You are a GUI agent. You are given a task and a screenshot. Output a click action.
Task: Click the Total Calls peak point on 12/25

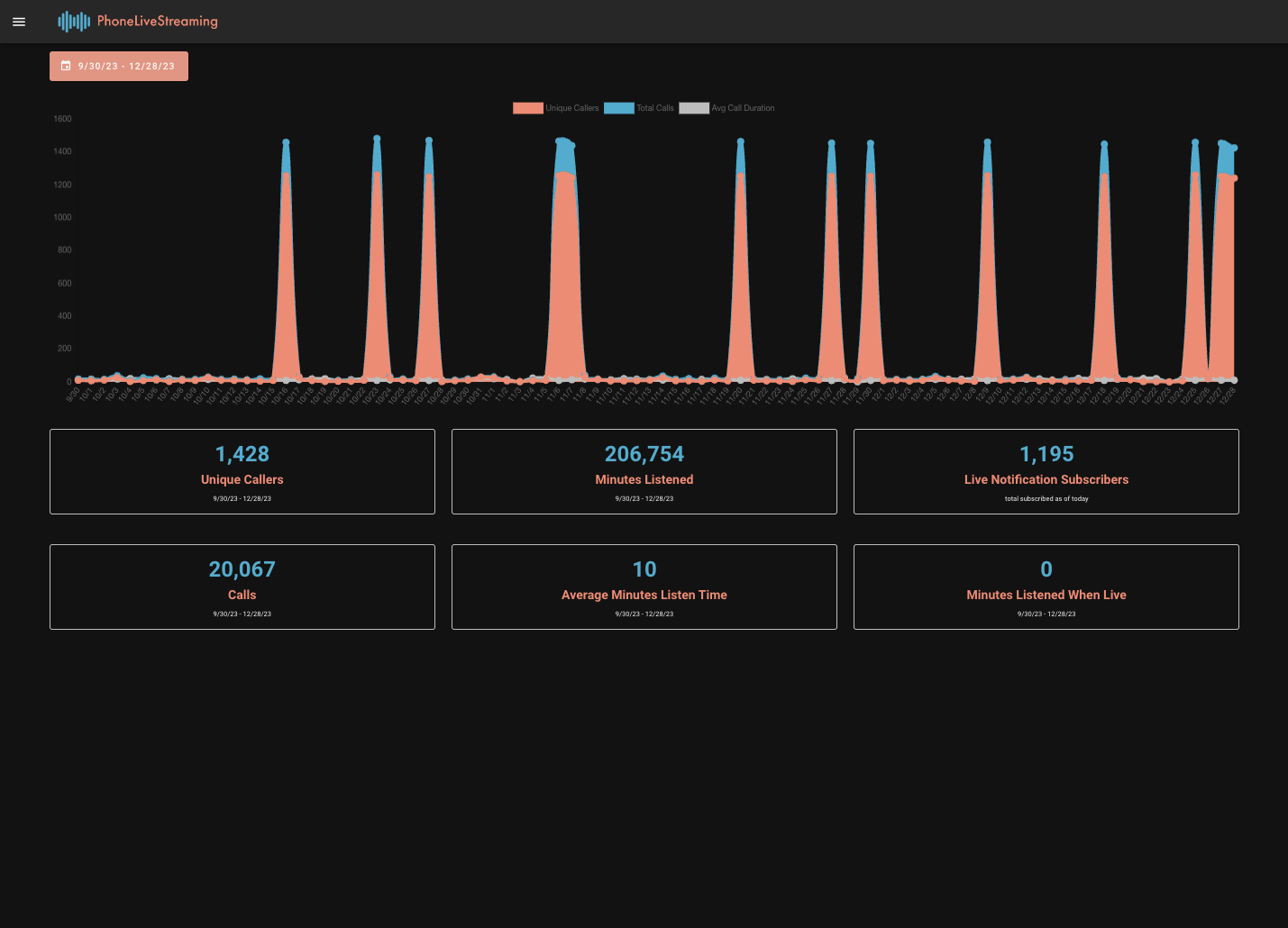coord(1195,142)
